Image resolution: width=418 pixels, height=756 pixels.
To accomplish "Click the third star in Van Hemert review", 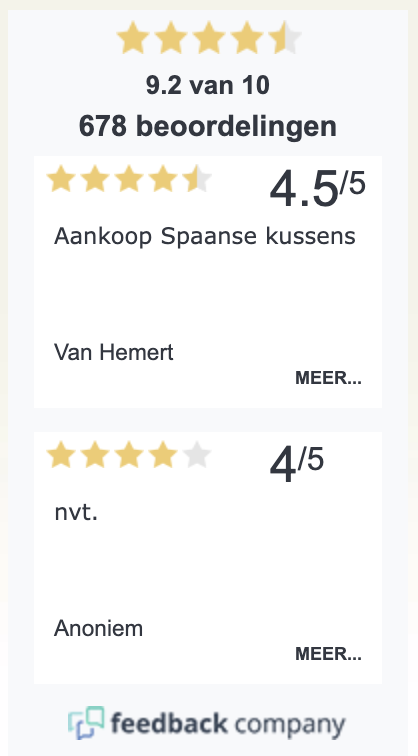I will [x=129, y=179].
